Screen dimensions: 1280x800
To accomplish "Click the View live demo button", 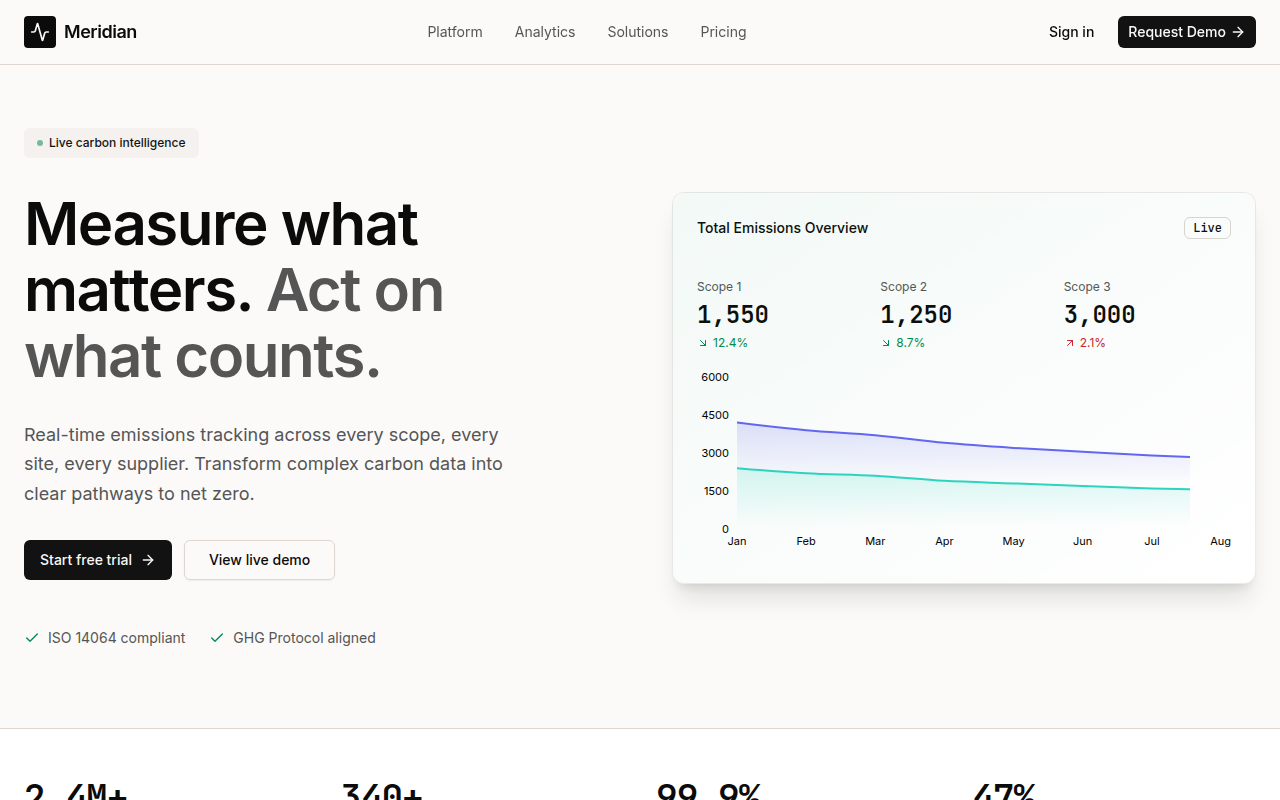I will 259,560.
